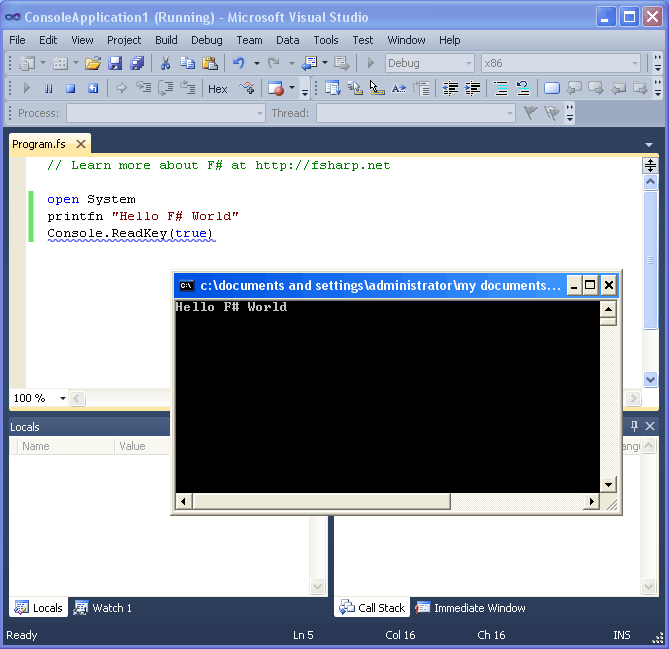Click the Name column header in Locals
The image size is (669, 649).
[x=66, y=446]
